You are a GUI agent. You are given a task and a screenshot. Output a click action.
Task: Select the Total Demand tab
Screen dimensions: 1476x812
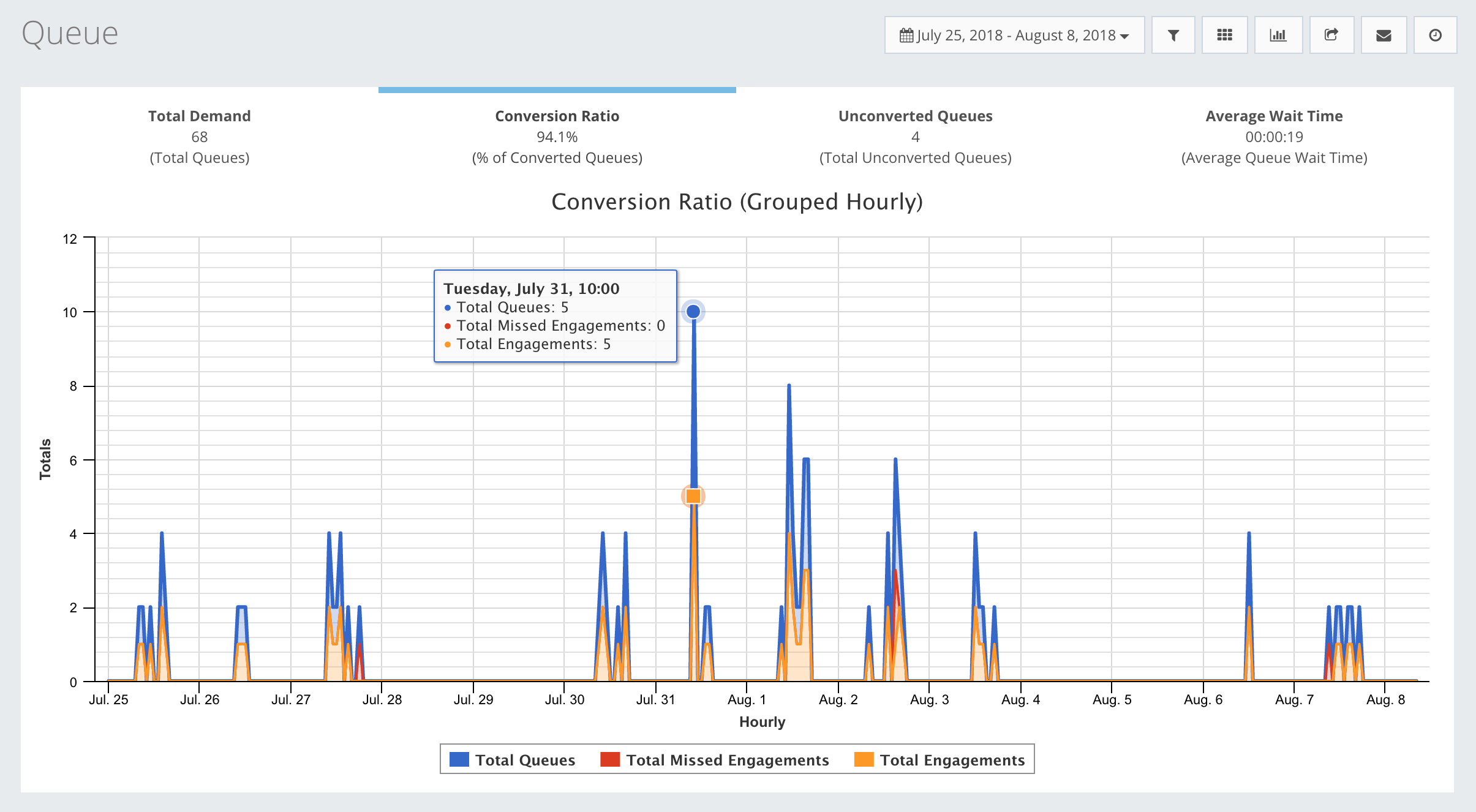pyautogui.click(x=200, y=137)
